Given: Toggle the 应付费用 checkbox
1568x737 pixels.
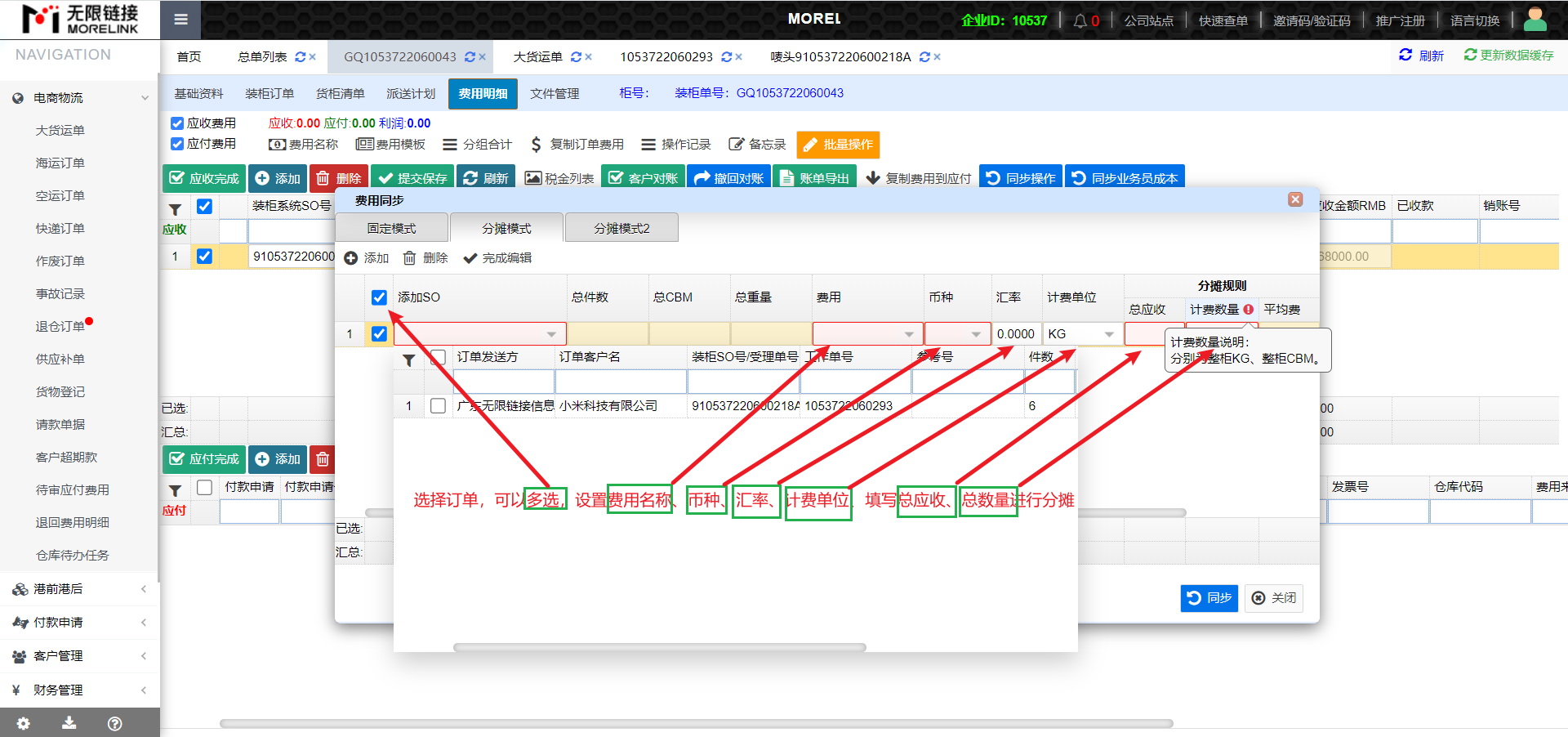Looking at the screenshot, I should click(x=177, y=144).
